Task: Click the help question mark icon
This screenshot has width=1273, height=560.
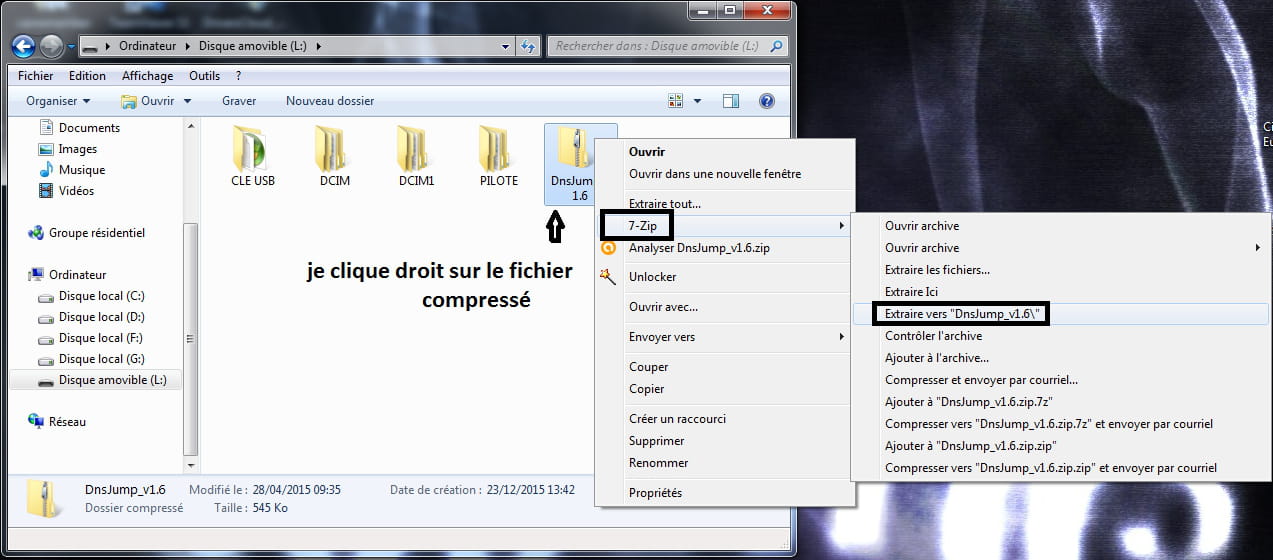Action: (x=767, y=101)
